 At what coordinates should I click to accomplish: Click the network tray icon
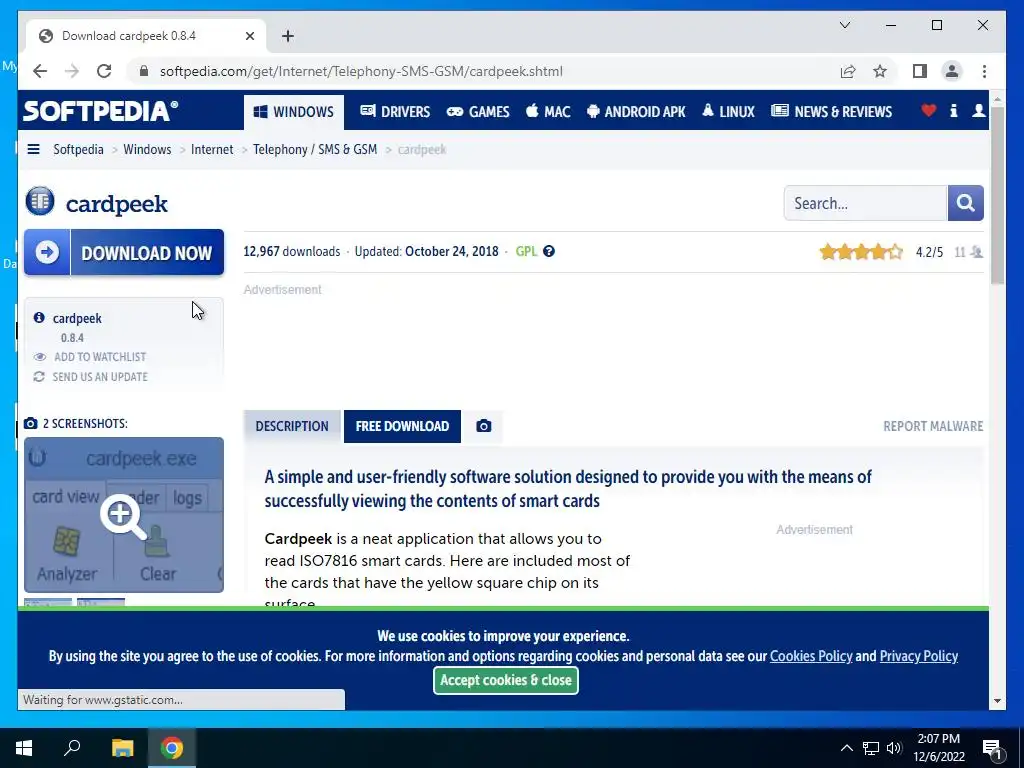click(x=871, y=748)
